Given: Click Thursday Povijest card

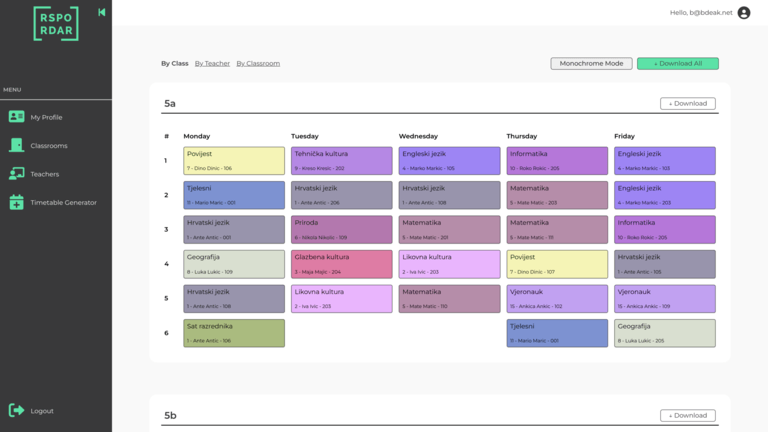Looking at the screenshot, I should pos(557,264).
